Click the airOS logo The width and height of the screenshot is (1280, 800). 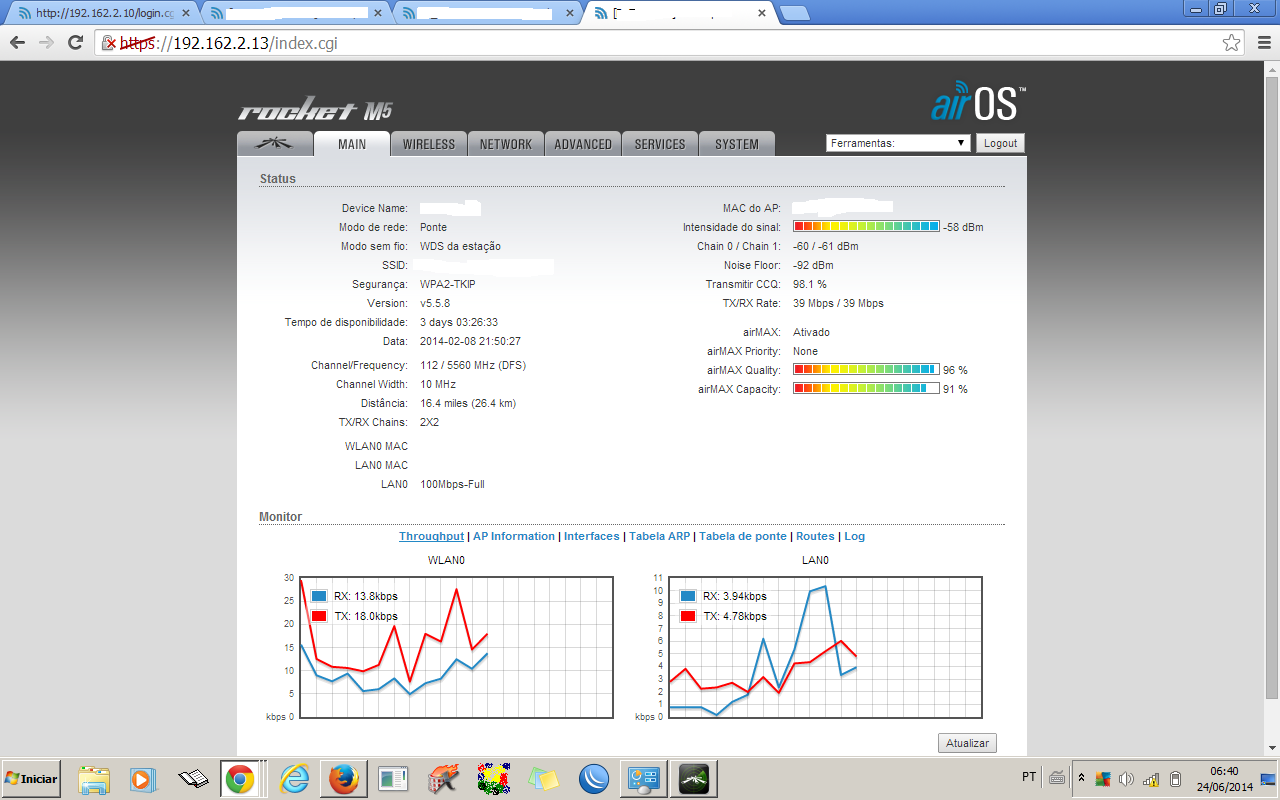pos(978,101)
